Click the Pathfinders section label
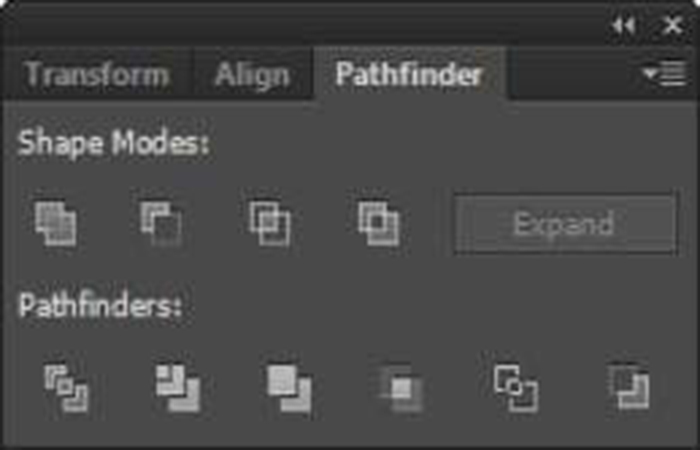 coord(100,306)
